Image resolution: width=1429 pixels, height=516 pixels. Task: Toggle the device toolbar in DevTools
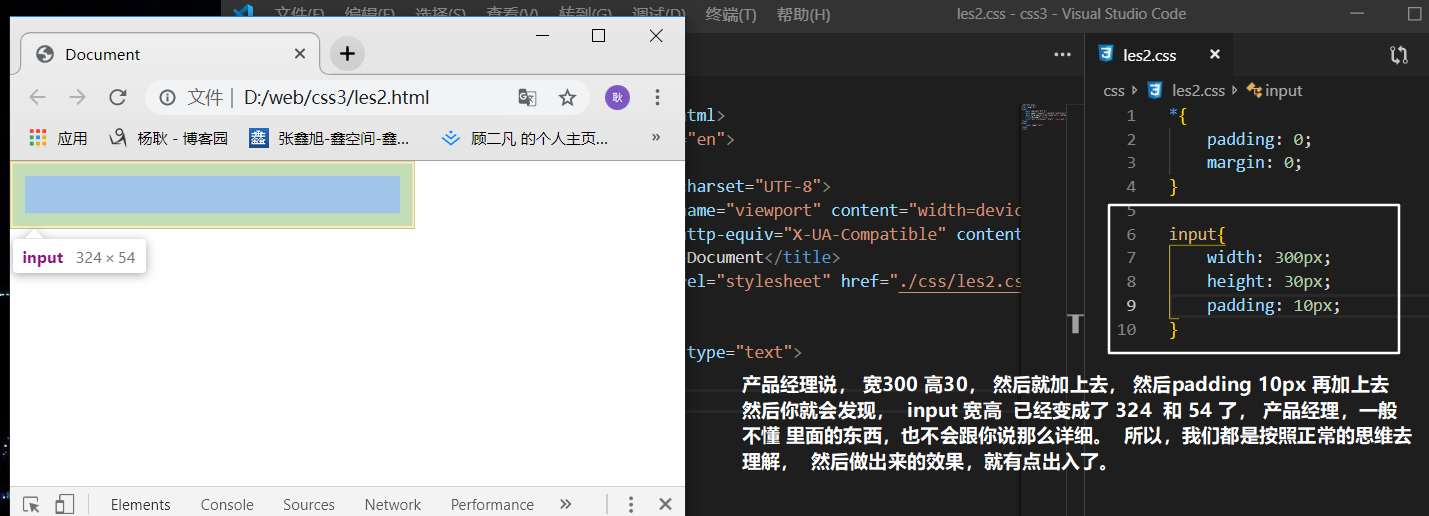pyautogui.click(x=65, y=504)
